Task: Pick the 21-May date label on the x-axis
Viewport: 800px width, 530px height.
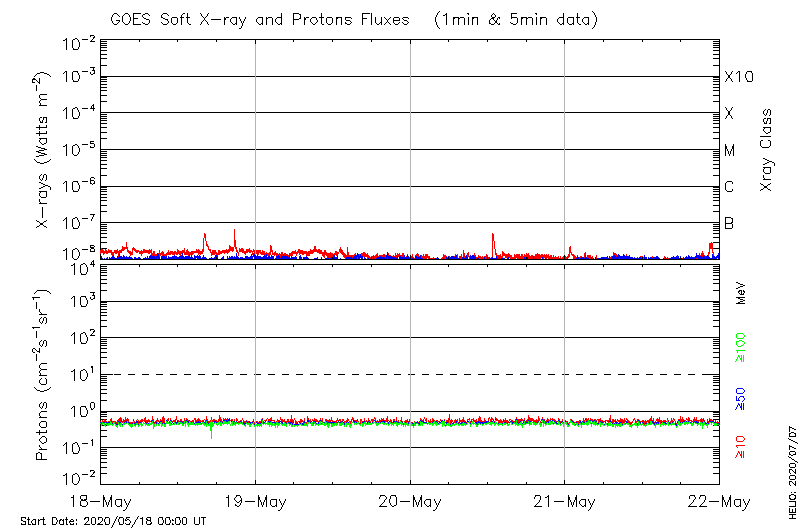Action: tap(564, 501)
